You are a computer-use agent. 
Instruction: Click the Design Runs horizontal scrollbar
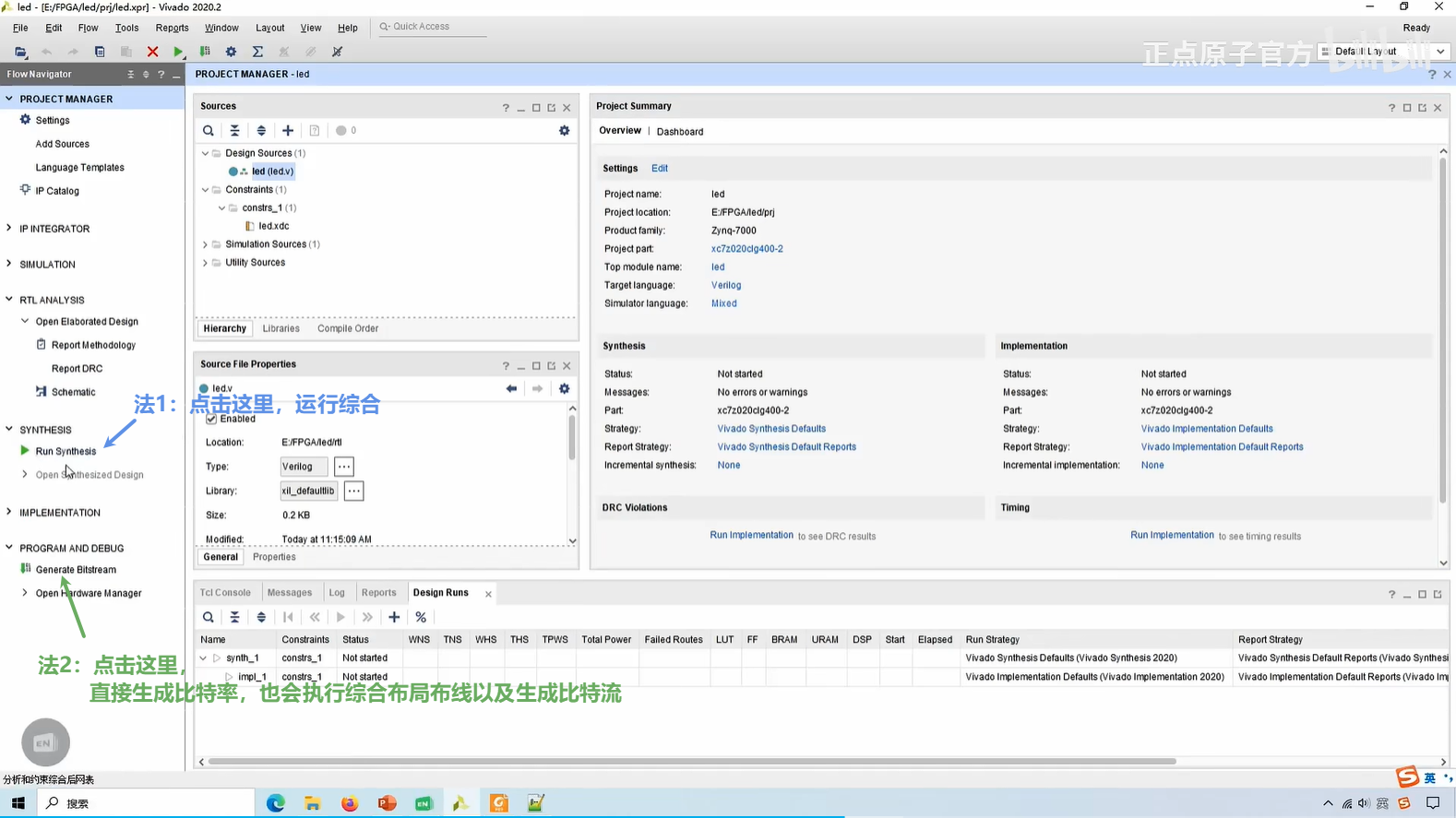(x=692, y=762)
